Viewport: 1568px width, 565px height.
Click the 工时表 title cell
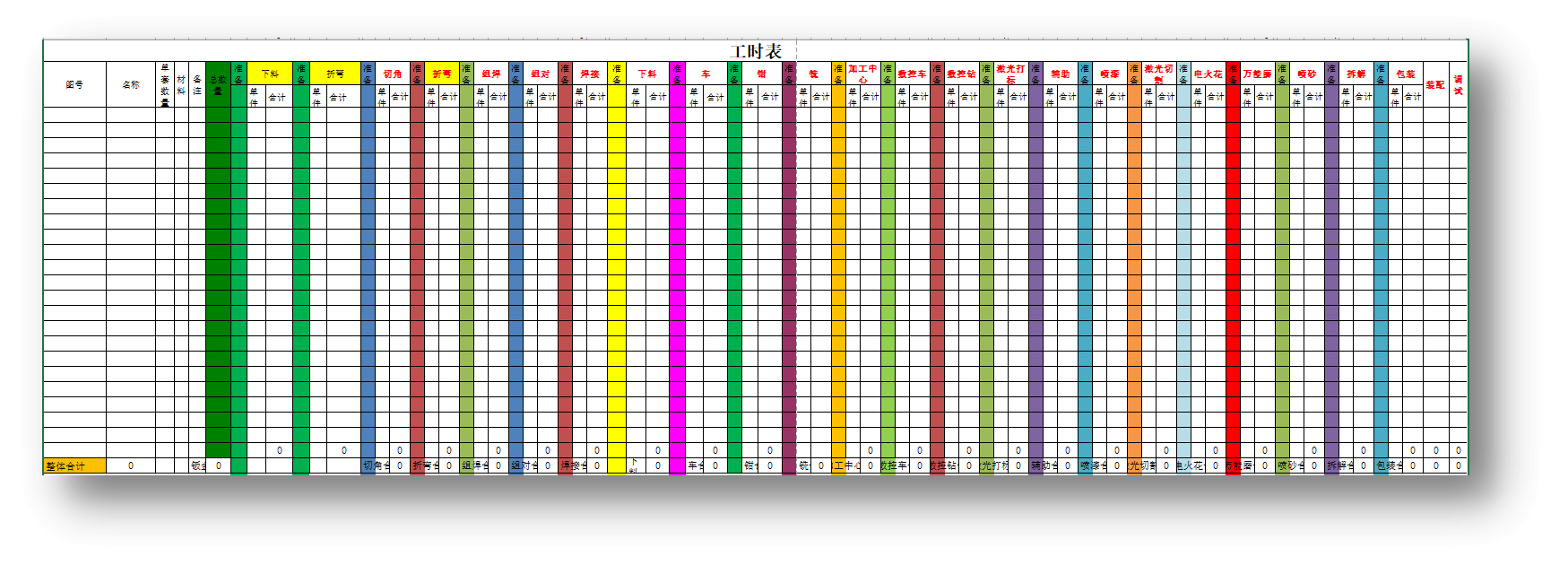pos(756,52)
